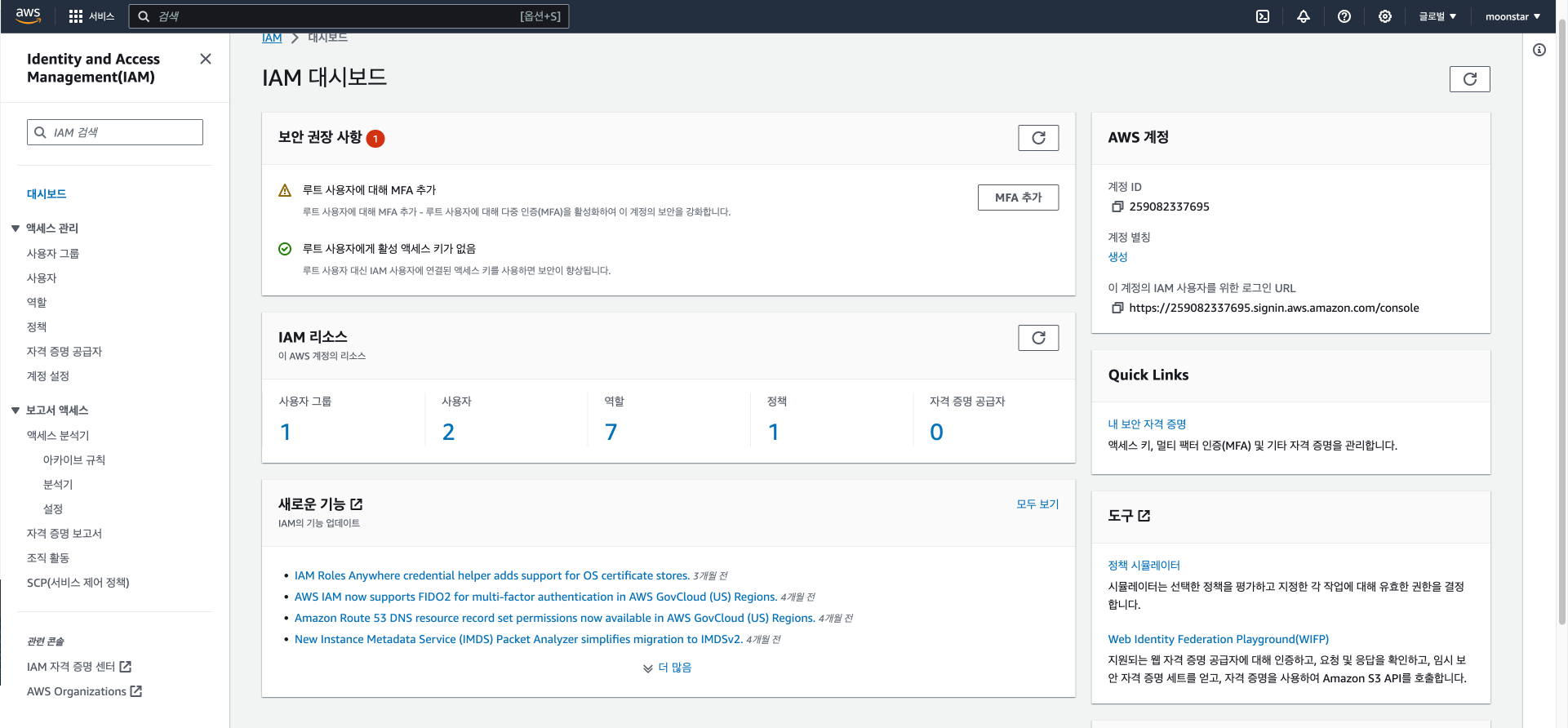Screen dimensions: 1568x728
Task: Click user count 2
Action: point(448,432)
